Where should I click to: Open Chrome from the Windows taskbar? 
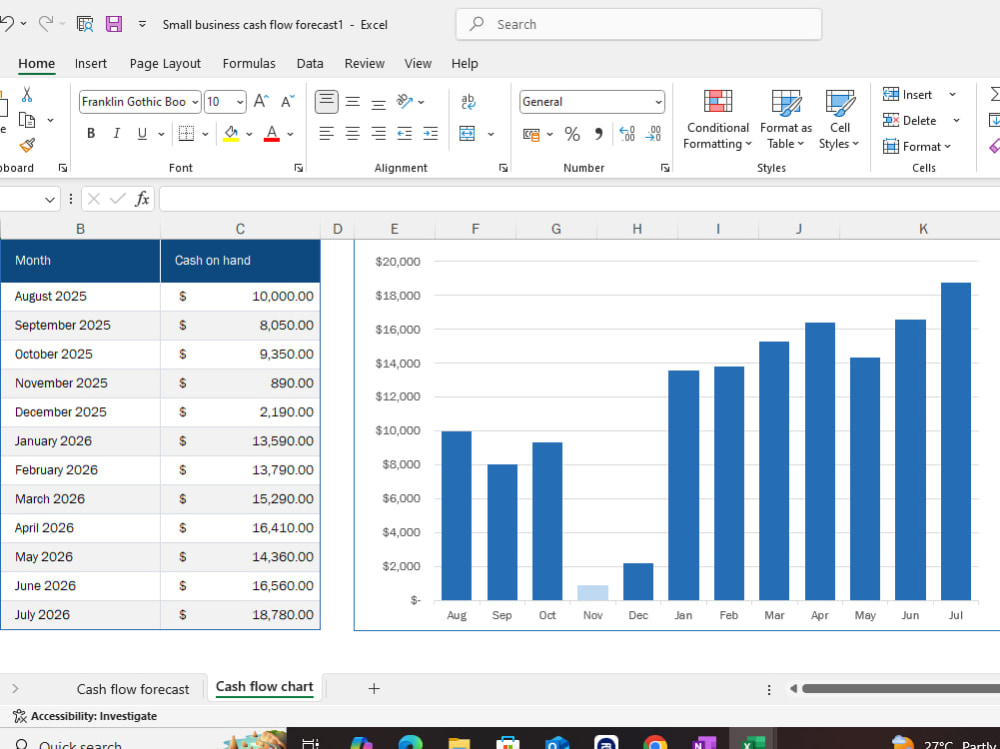click(654, 742)
